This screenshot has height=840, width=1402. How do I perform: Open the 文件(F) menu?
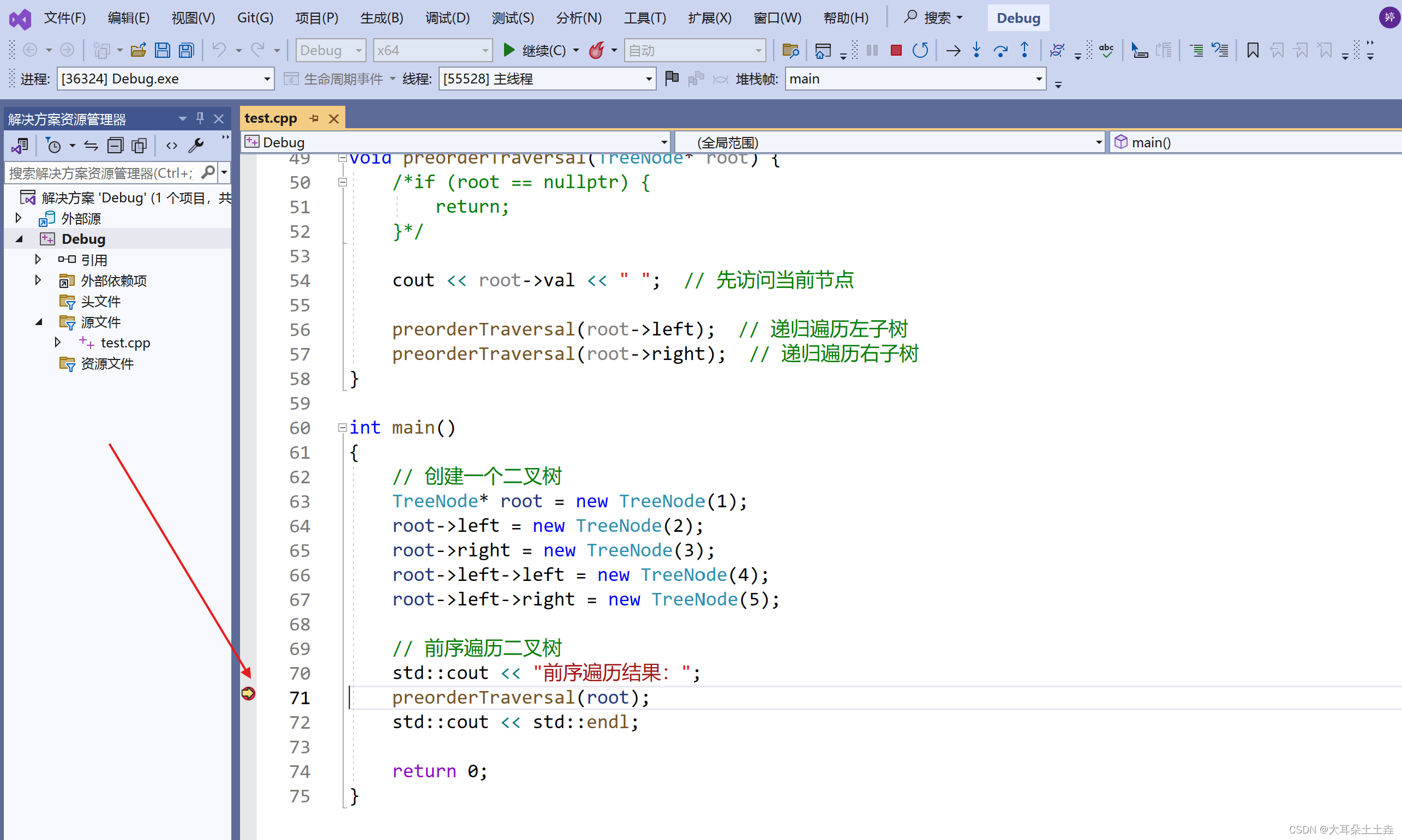[x=64, y=18]
